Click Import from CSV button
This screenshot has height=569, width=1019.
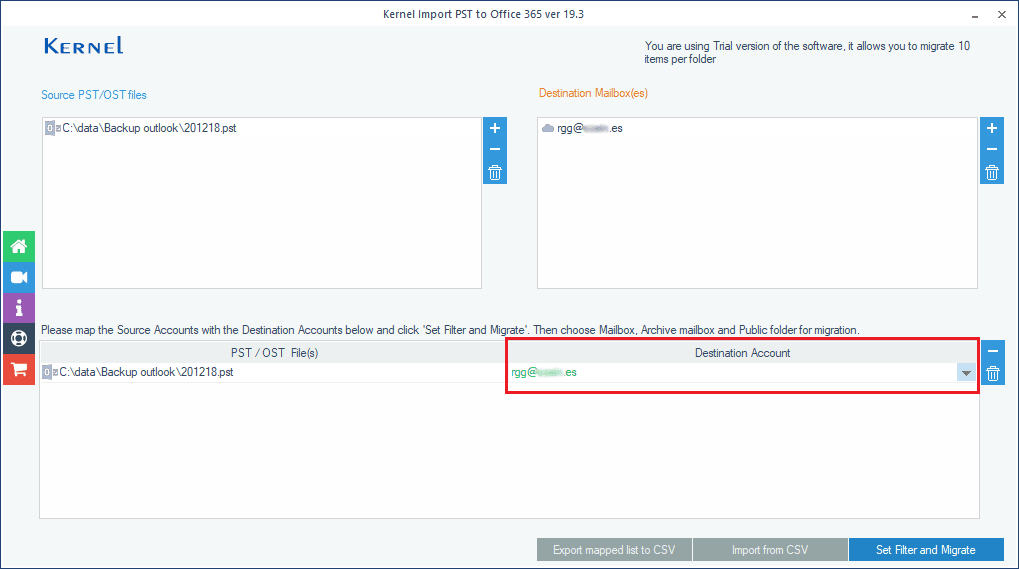(770, 550)
